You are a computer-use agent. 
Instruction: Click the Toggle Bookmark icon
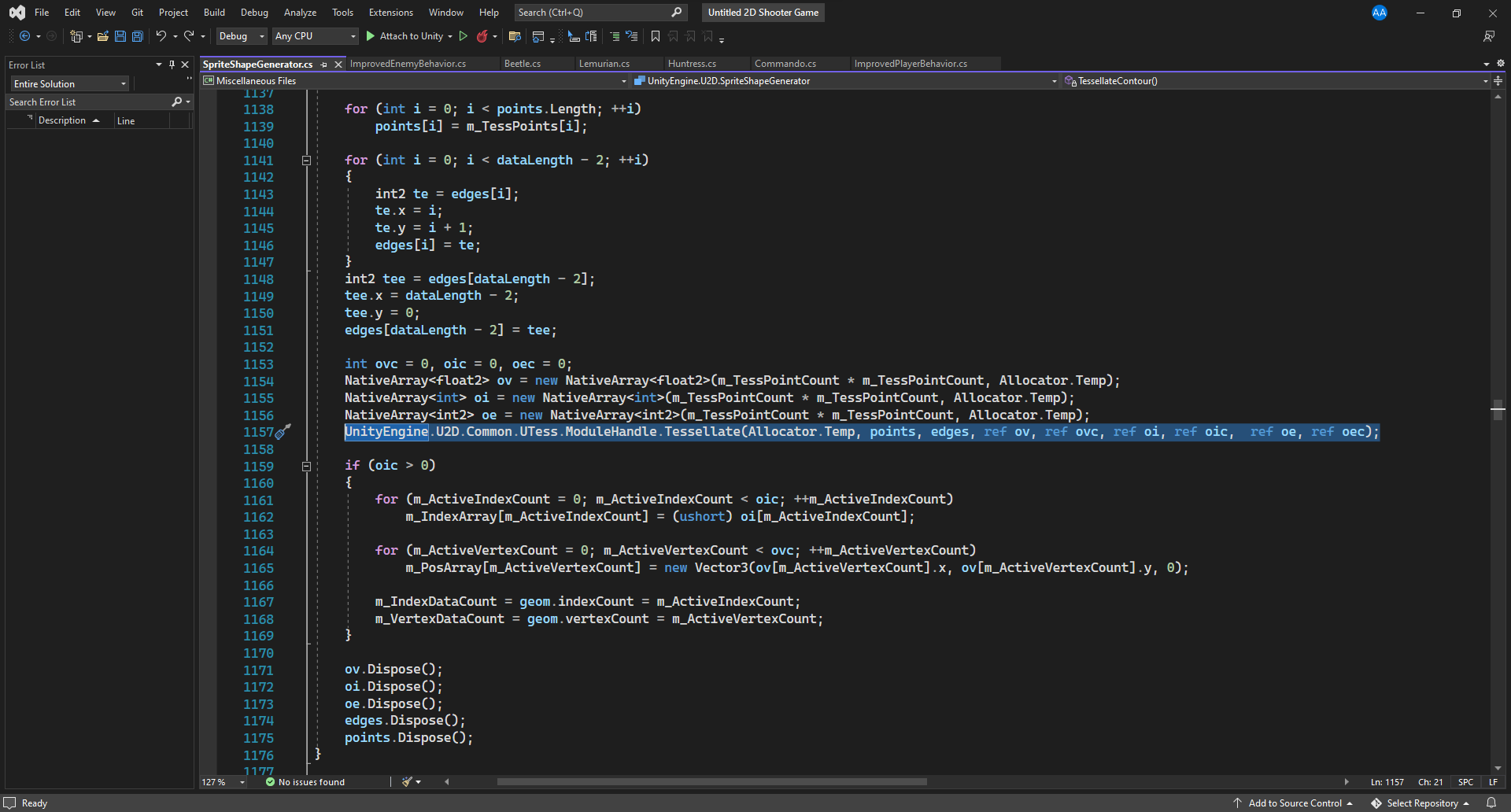click(655, 36)
